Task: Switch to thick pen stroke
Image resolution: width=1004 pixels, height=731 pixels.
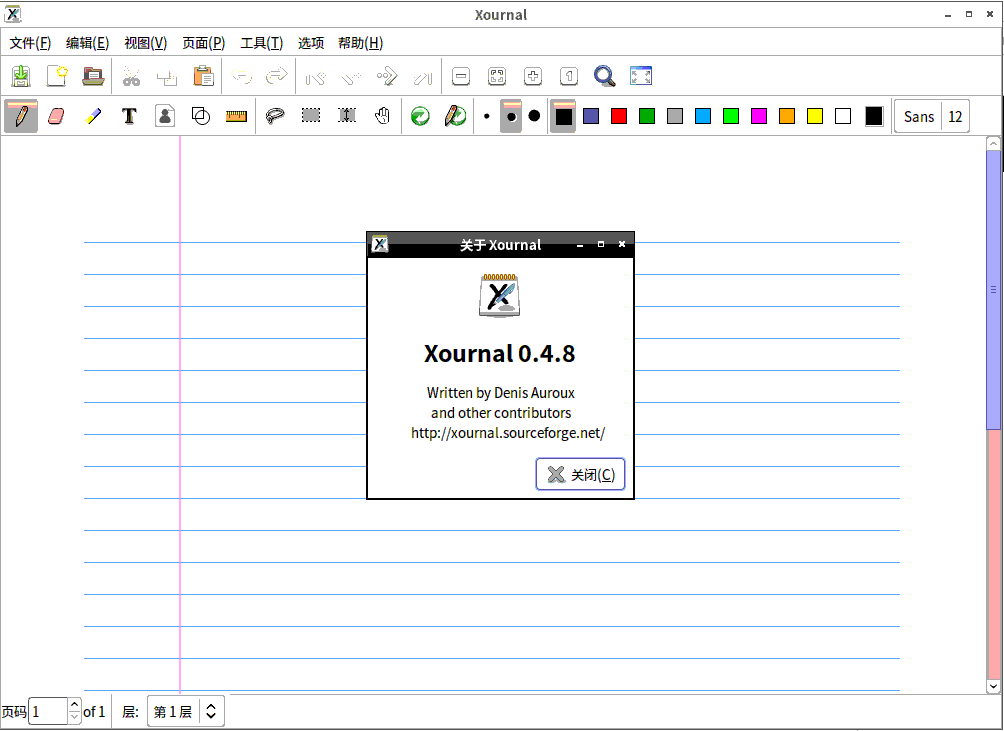Action: pos(534,116)
